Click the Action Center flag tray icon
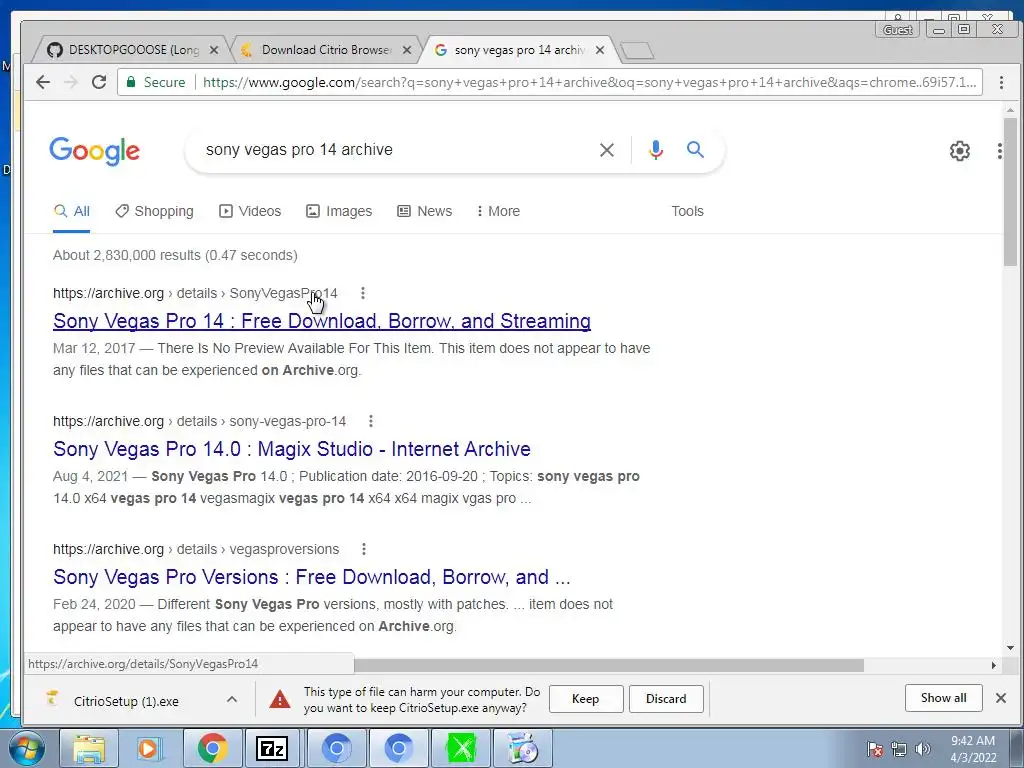 tap(874, 749)
